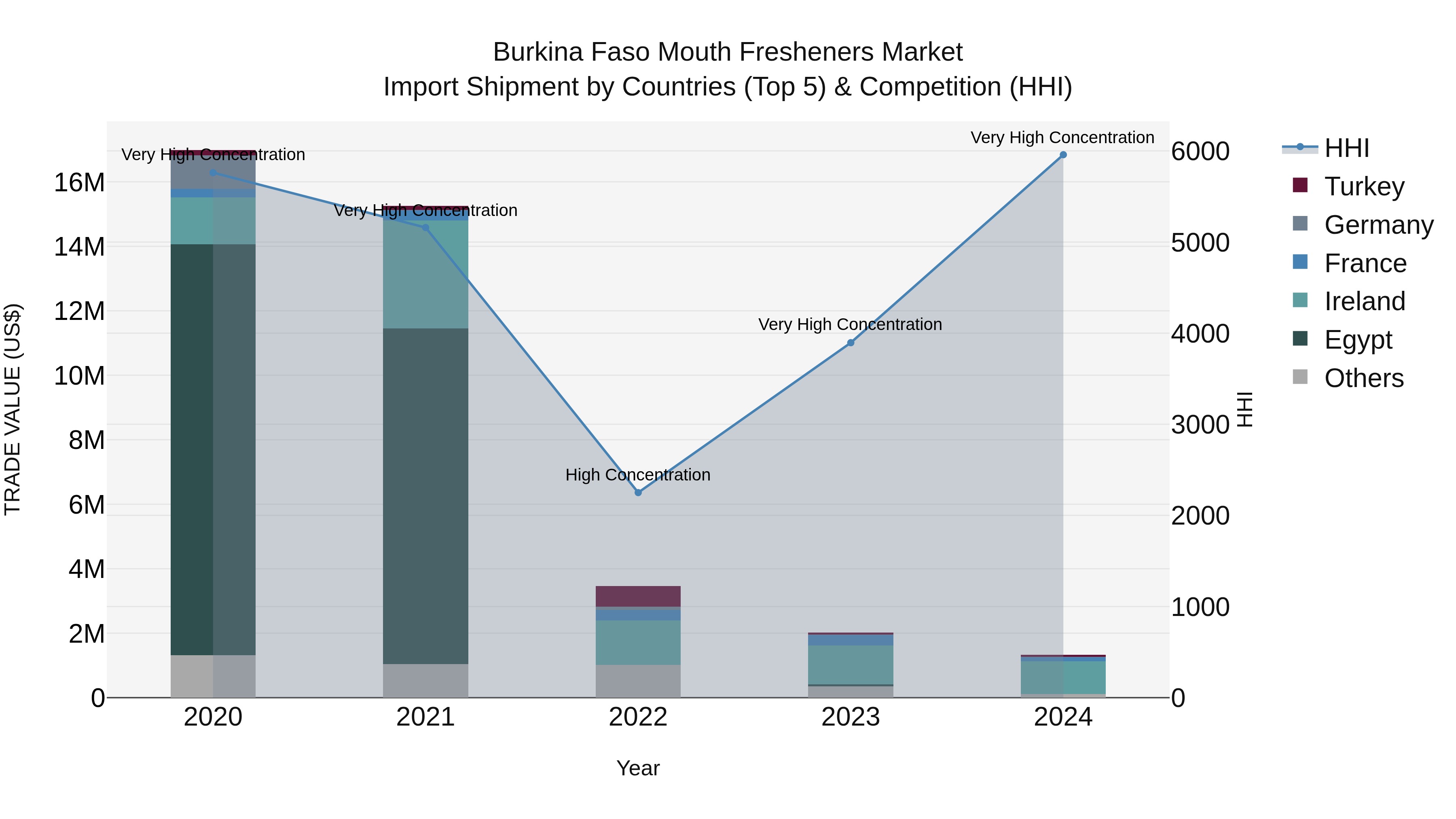Click the HHI data point for 2024
1456x819 pixels.
click(x=1063, y=155)
